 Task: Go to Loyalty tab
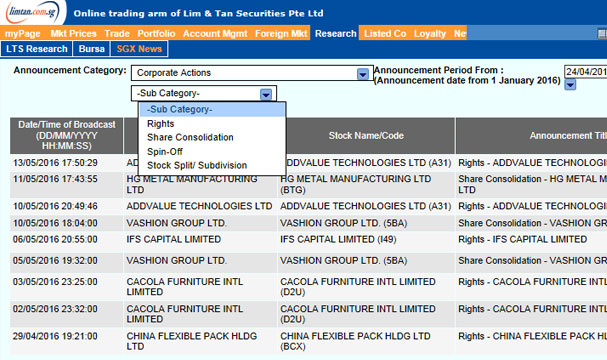[430, 34]
